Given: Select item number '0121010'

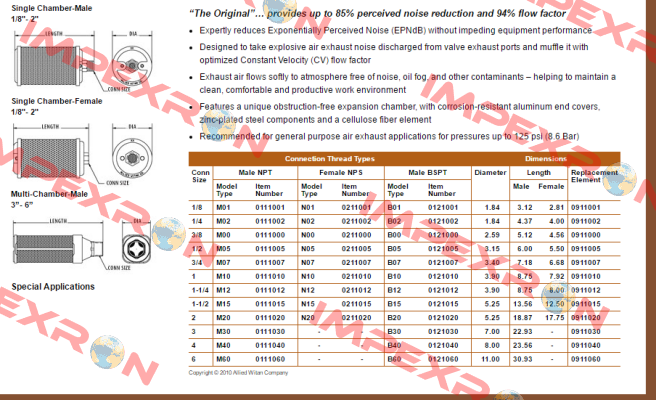Looking at the screenshot, I should coord(443,276).
